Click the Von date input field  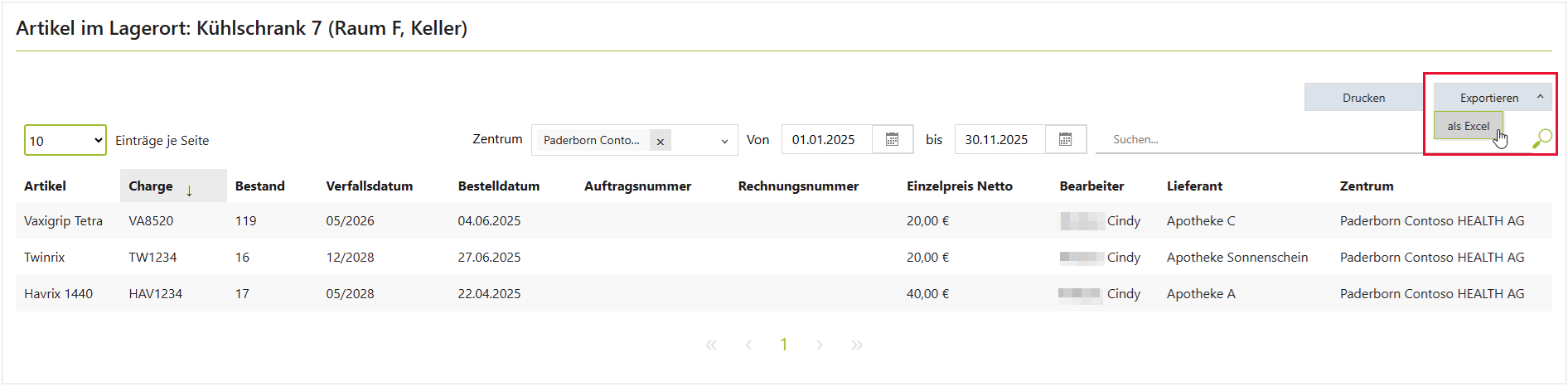click(x=826, y=139)
